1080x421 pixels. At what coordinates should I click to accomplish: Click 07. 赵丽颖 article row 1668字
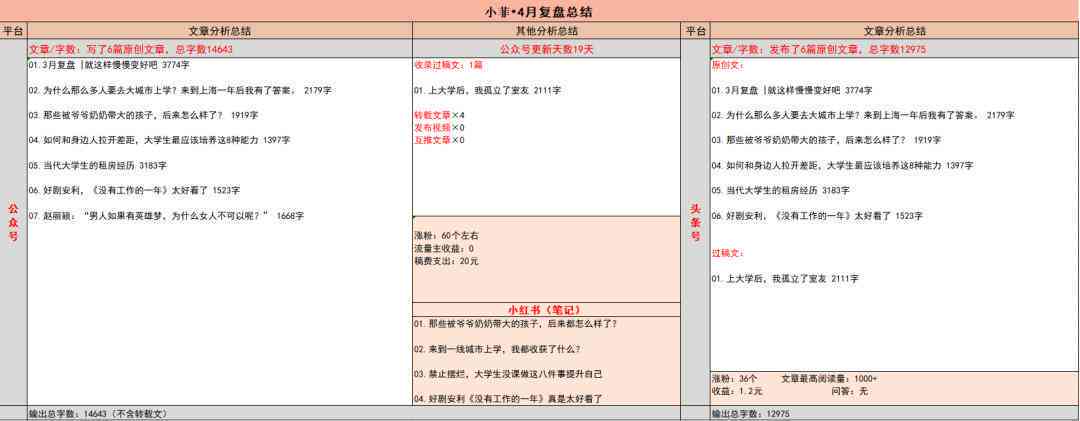166,216
